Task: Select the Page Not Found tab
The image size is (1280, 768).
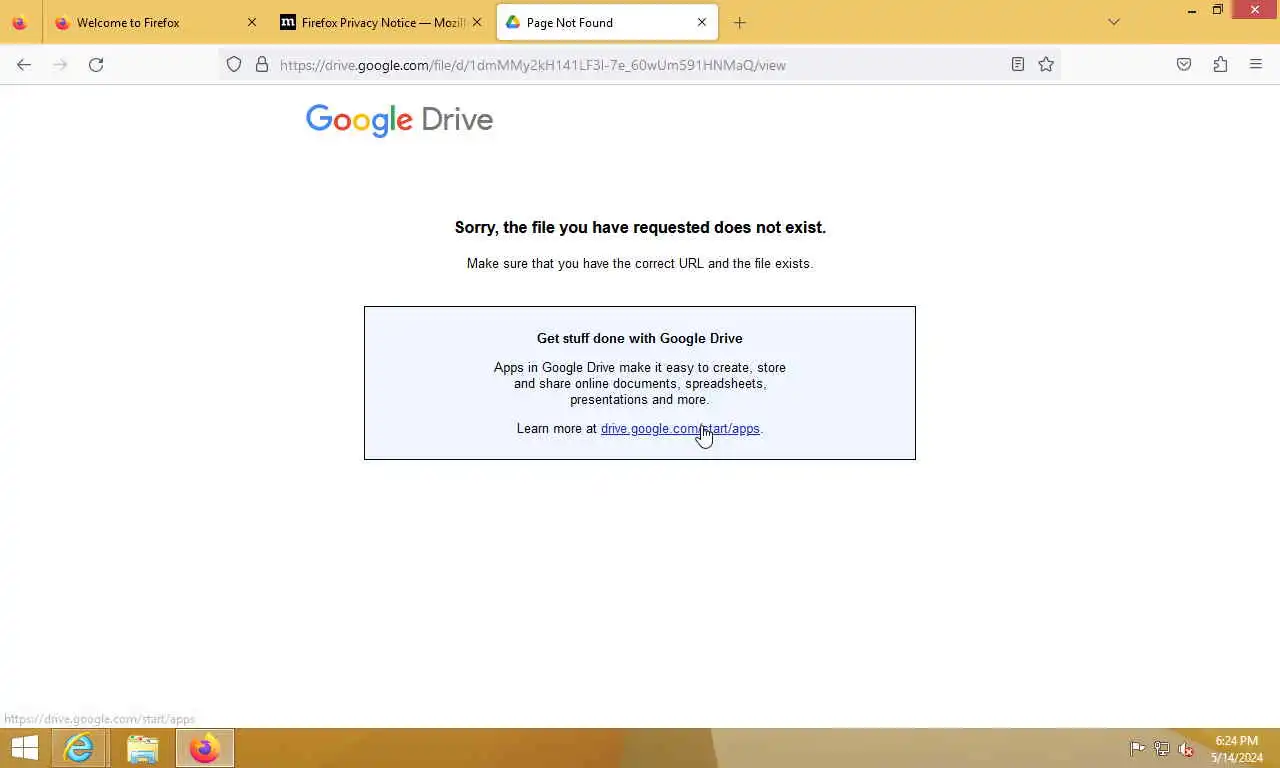Action: pyautogui.click(x=607, y=23)
